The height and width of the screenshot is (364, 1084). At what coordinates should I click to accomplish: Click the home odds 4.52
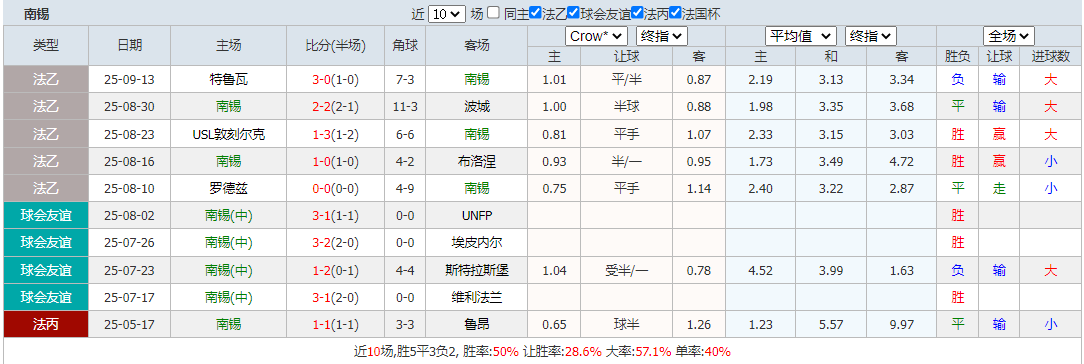click(x=760, y=270)
